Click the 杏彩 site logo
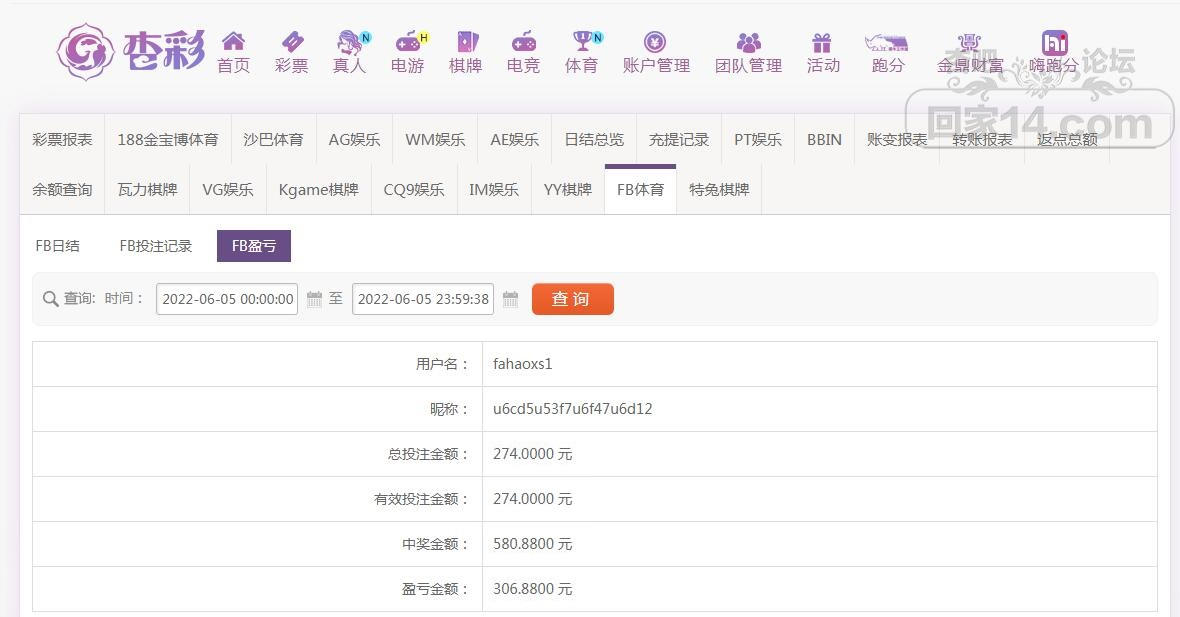Screen dimensions: 1180x617 click(x=130, y=50)
